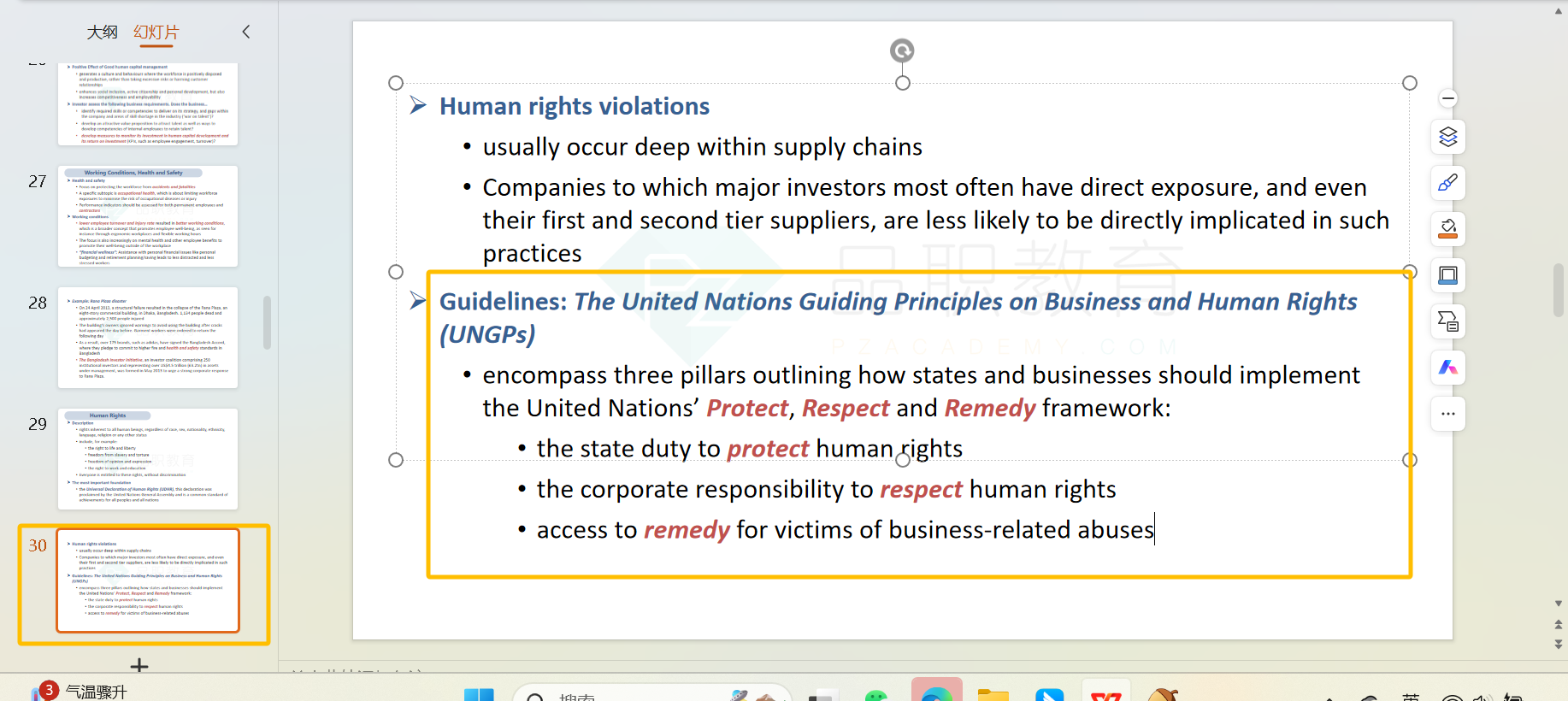Click the '(UNGPs)' italic text
The image size is (1568, 701).
(487, 334)
